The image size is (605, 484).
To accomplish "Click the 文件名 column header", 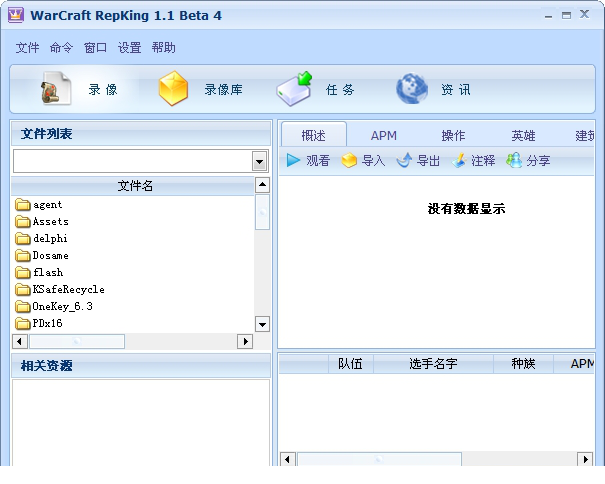I will tap(133, 186).
